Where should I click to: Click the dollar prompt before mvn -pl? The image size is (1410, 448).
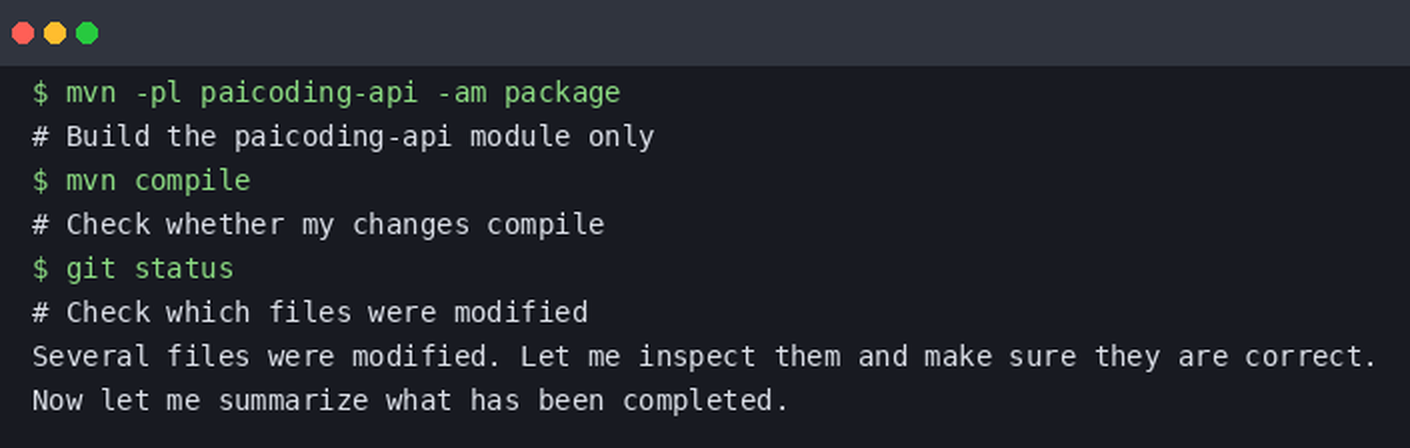tap(40, 93)
